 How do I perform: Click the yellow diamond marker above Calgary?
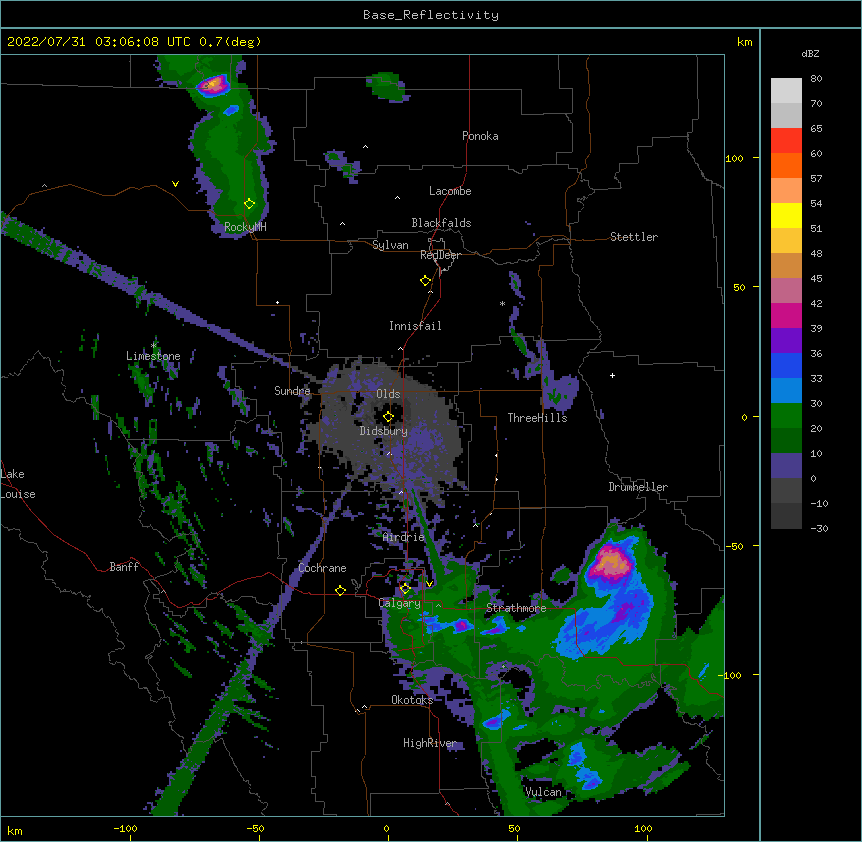point(405,589)
